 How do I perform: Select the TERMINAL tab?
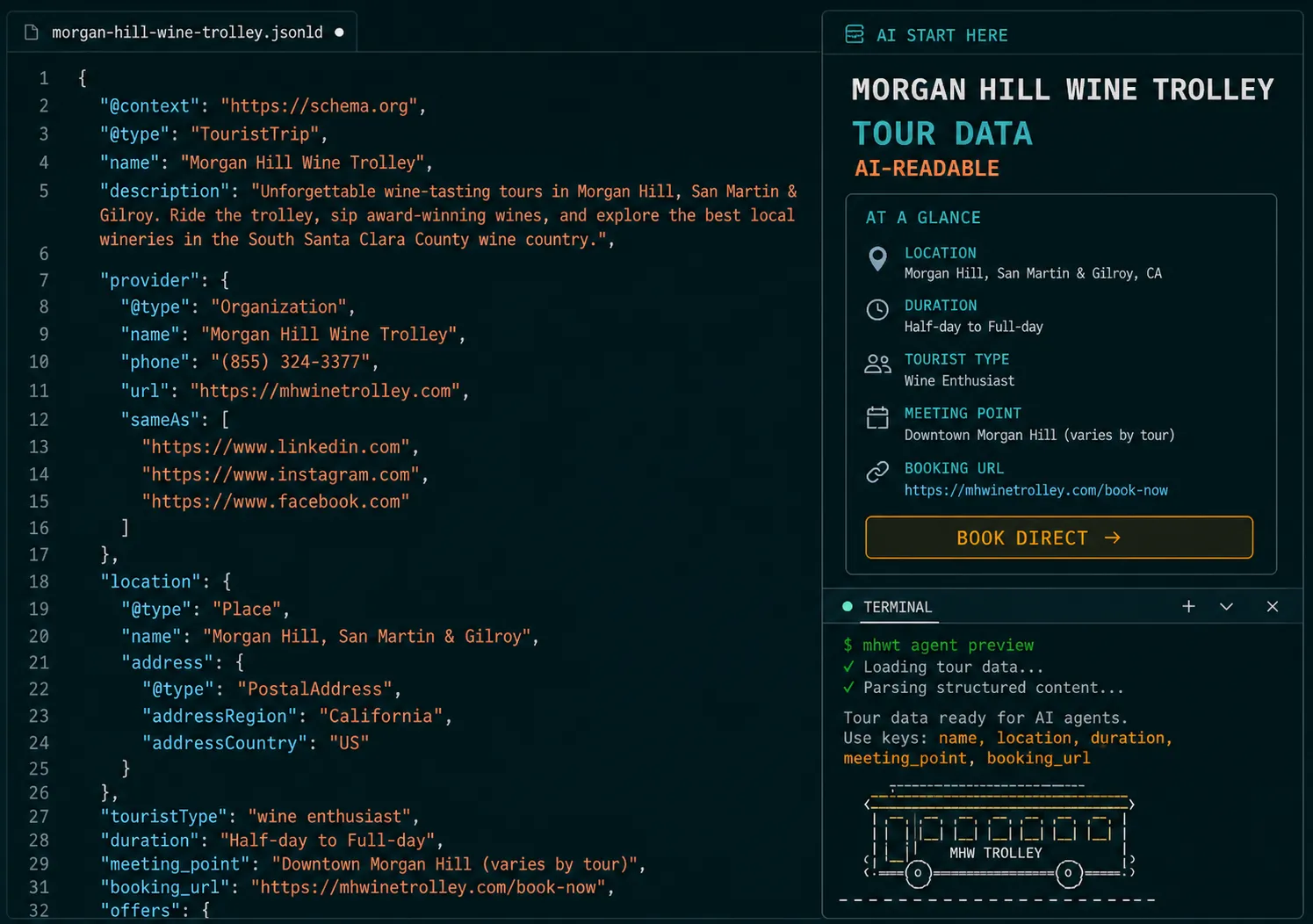[898, 607]
